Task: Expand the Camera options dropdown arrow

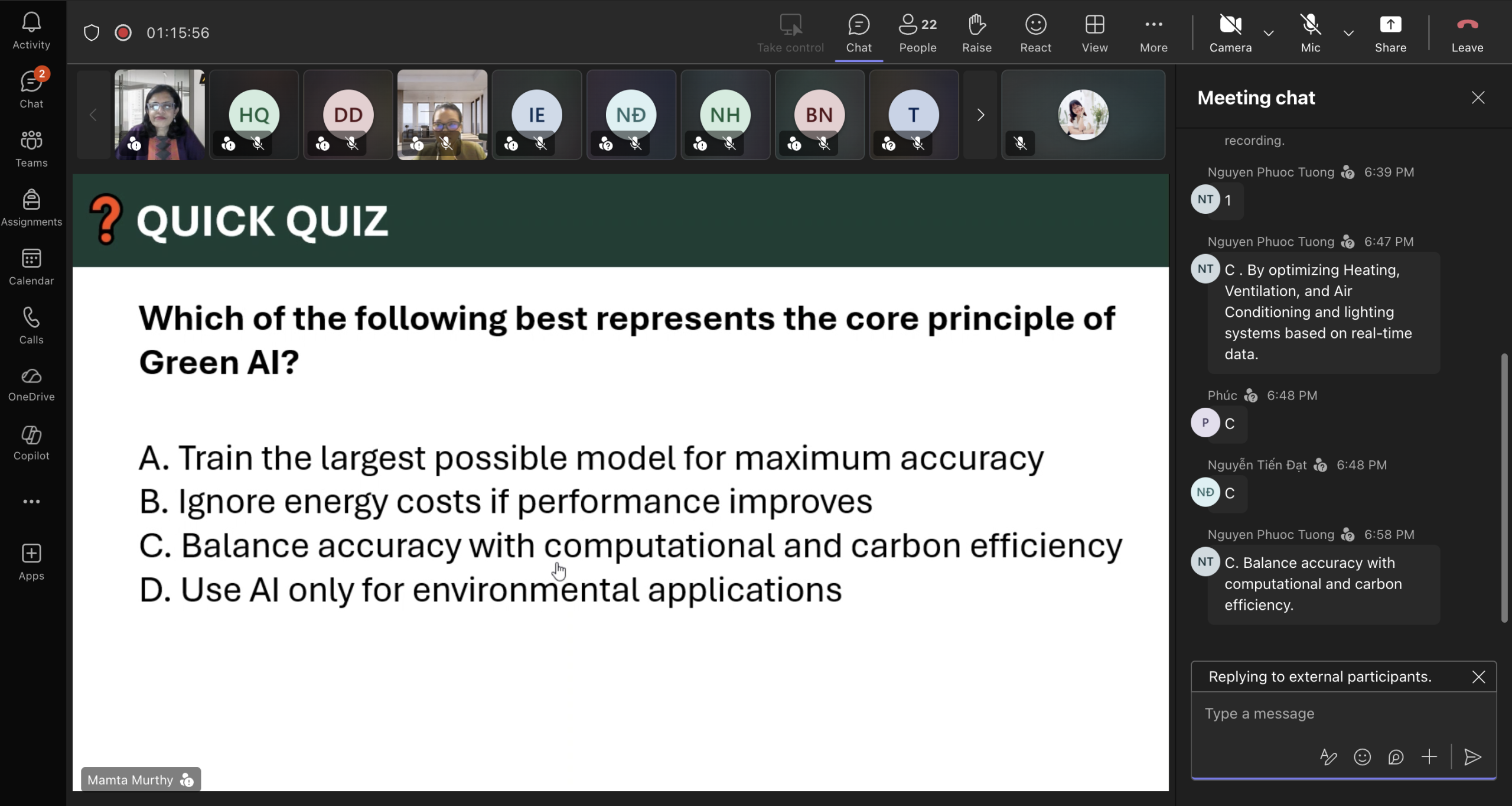Action: pyautogui.click(x=1268, y=33)
